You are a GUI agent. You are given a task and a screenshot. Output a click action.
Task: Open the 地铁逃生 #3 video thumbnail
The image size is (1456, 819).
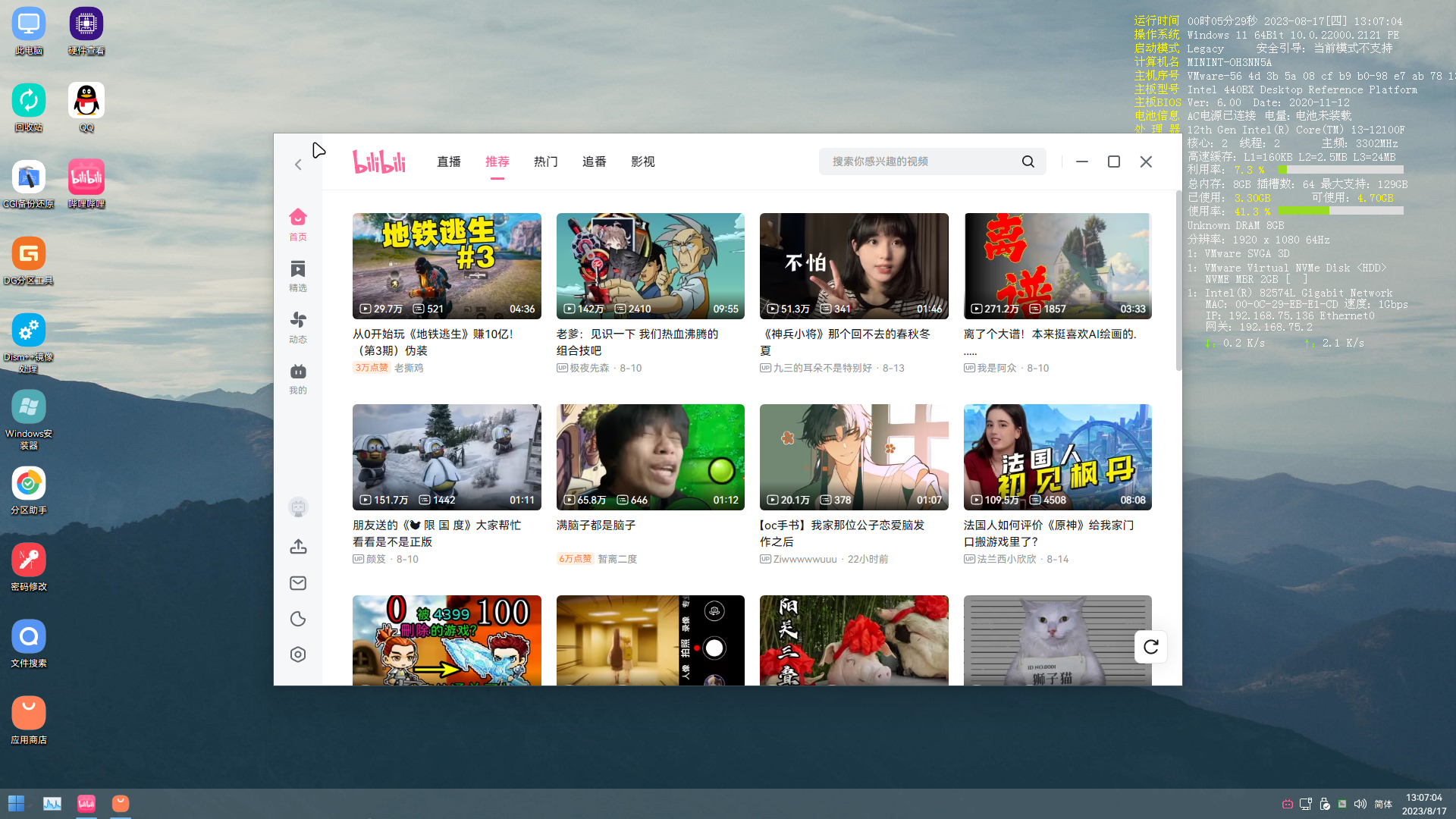(x=447, y=265)
